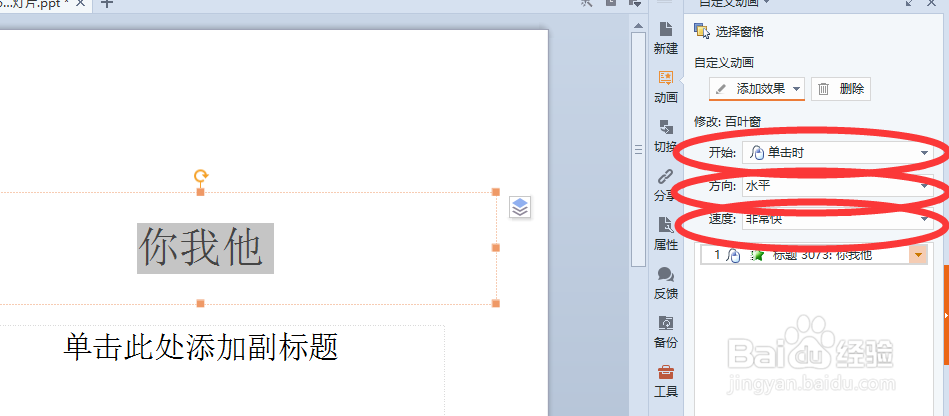This screenshot has width=949, height=416.
Task: Open the 新建 (New) sidebar icon
Action: [x=666, y=38]
